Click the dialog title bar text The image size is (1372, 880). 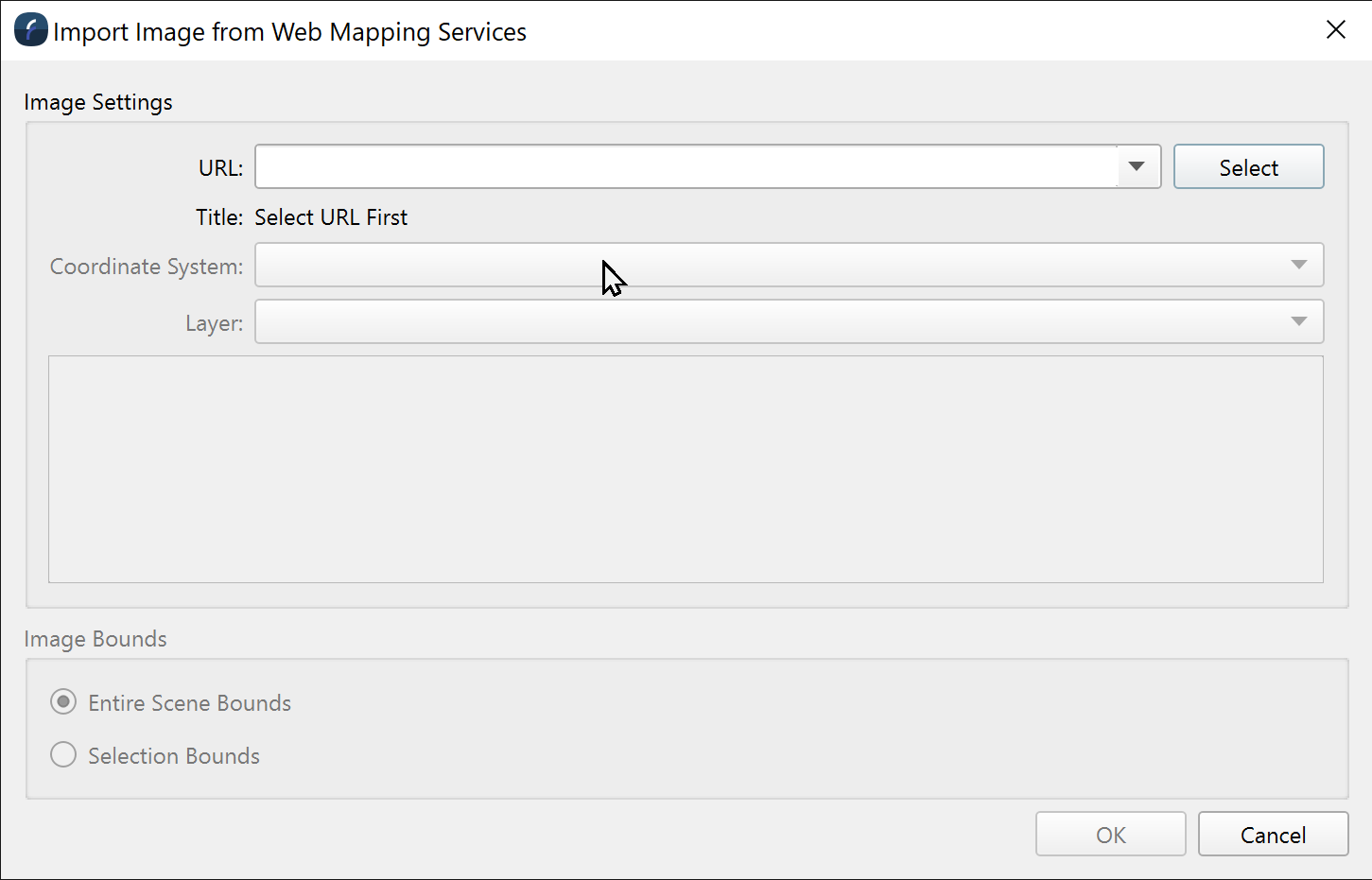[289, 32]
